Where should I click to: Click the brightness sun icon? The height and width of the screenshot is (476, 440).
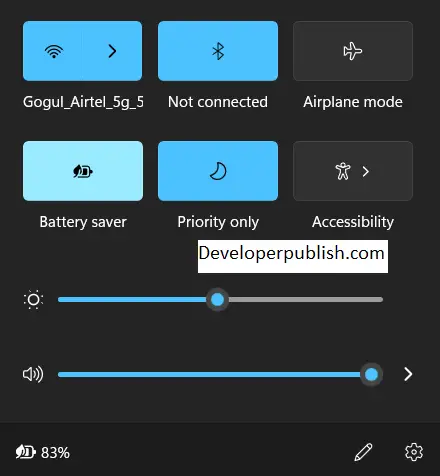coord(33,299)
